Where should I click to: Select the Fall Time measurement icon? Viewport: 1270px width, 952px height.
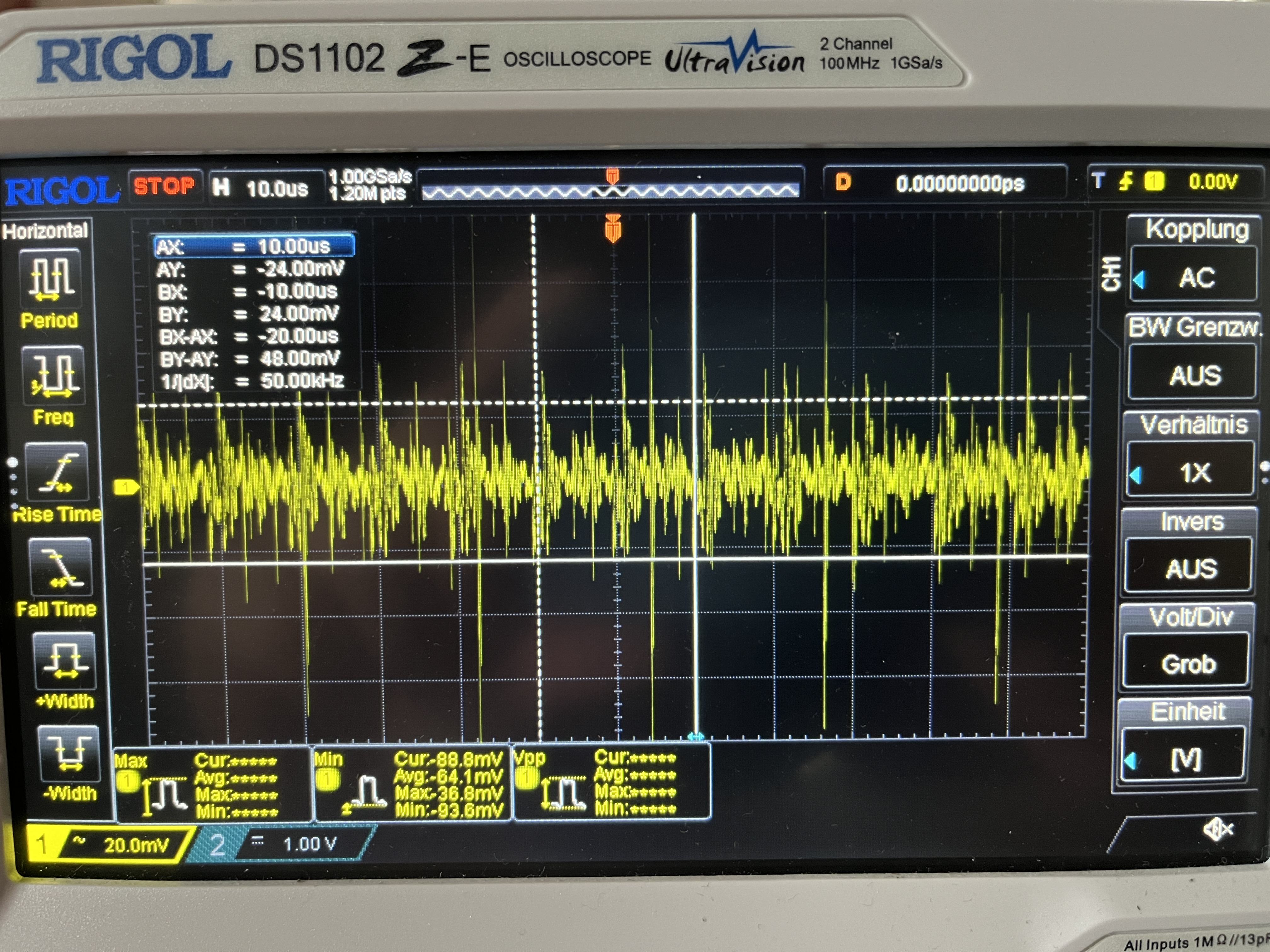(60, 567)
